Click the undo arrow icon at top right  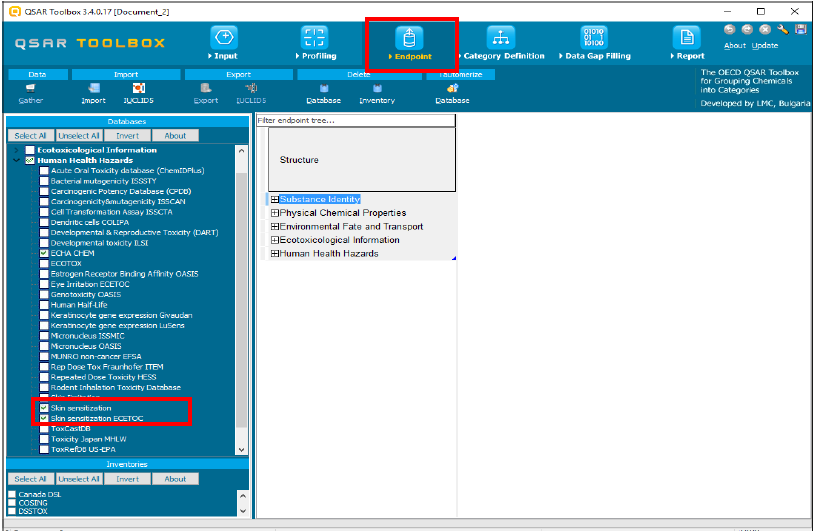pyautogui.click(x=730, y=30)
